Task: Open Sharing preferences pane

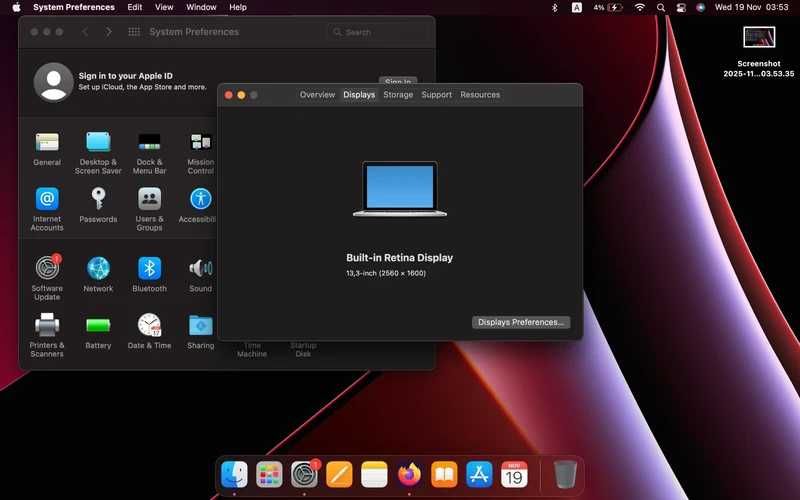Action: [x=201, y=331]
